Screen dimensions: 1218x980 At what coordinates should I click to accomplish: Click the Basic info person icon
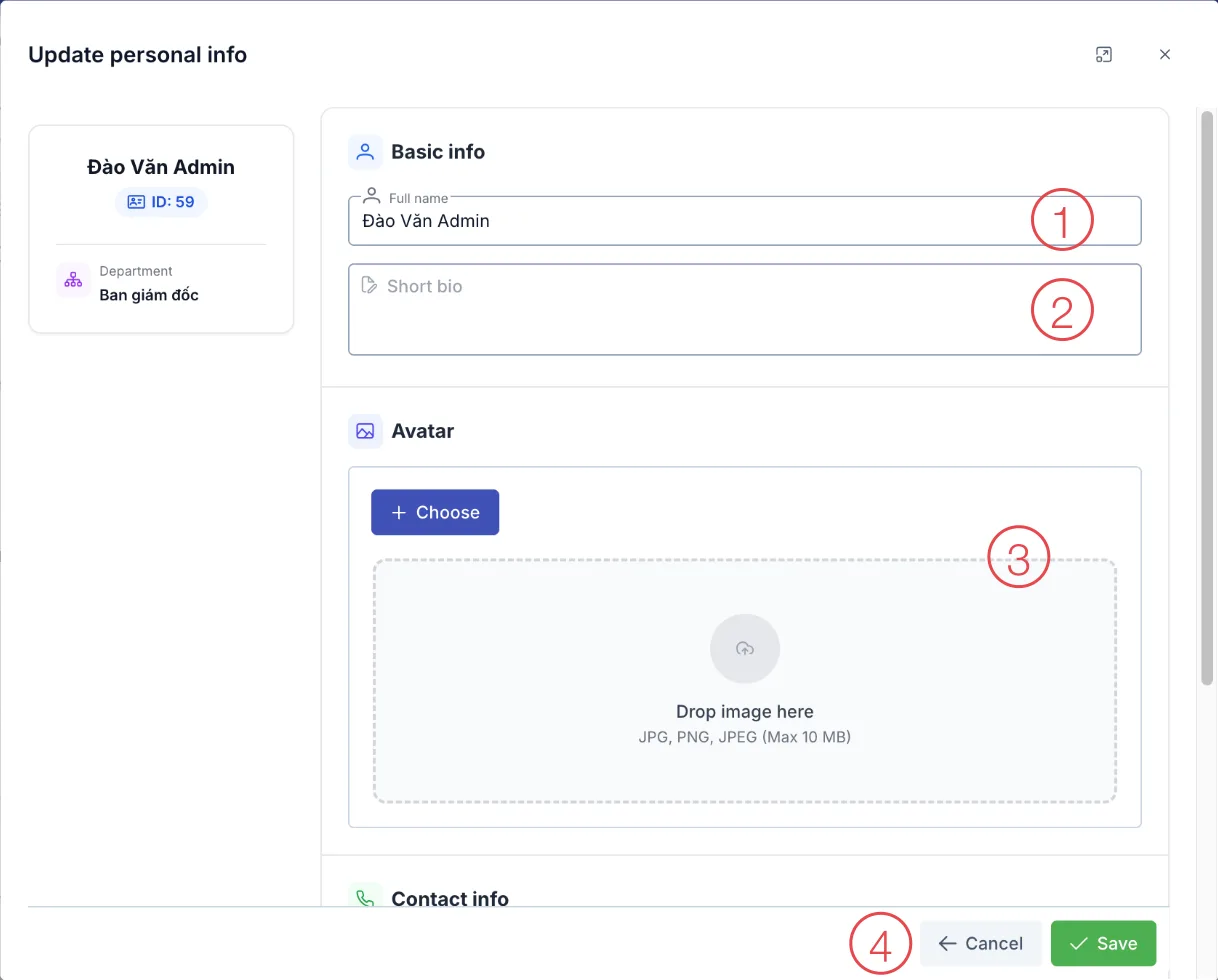[365, 152]
